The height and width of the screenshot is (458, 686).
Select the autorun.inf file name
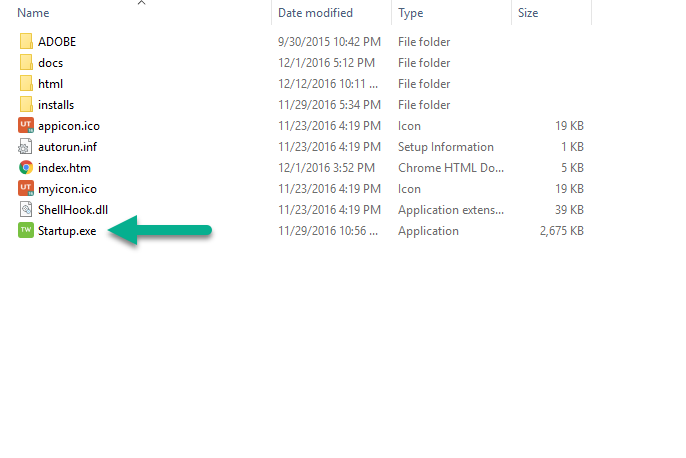click(x=67, y=147)
